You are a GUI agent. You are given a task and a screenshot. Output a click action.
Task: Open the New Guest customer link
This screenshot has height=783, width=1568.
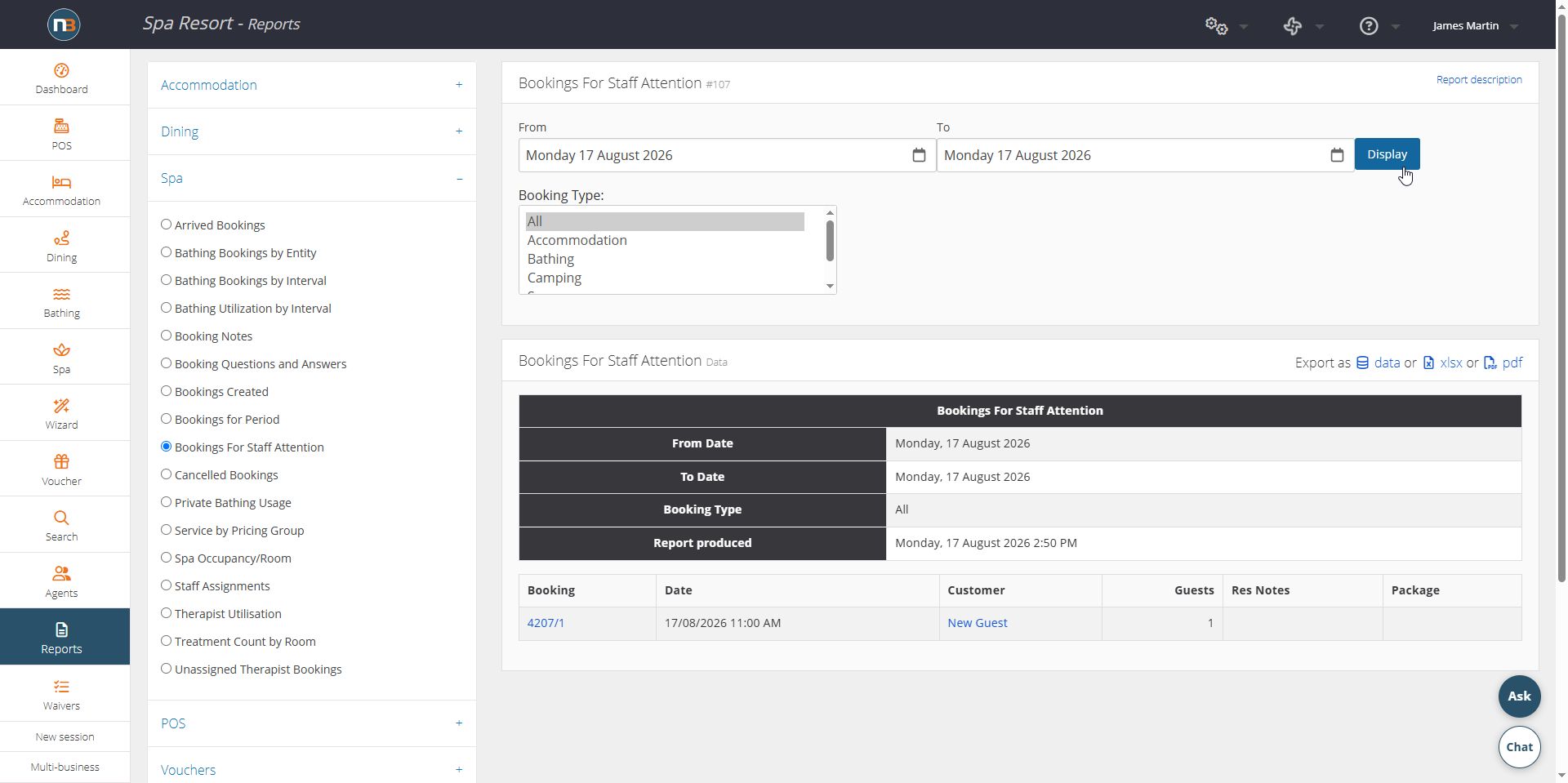(978, 623)
